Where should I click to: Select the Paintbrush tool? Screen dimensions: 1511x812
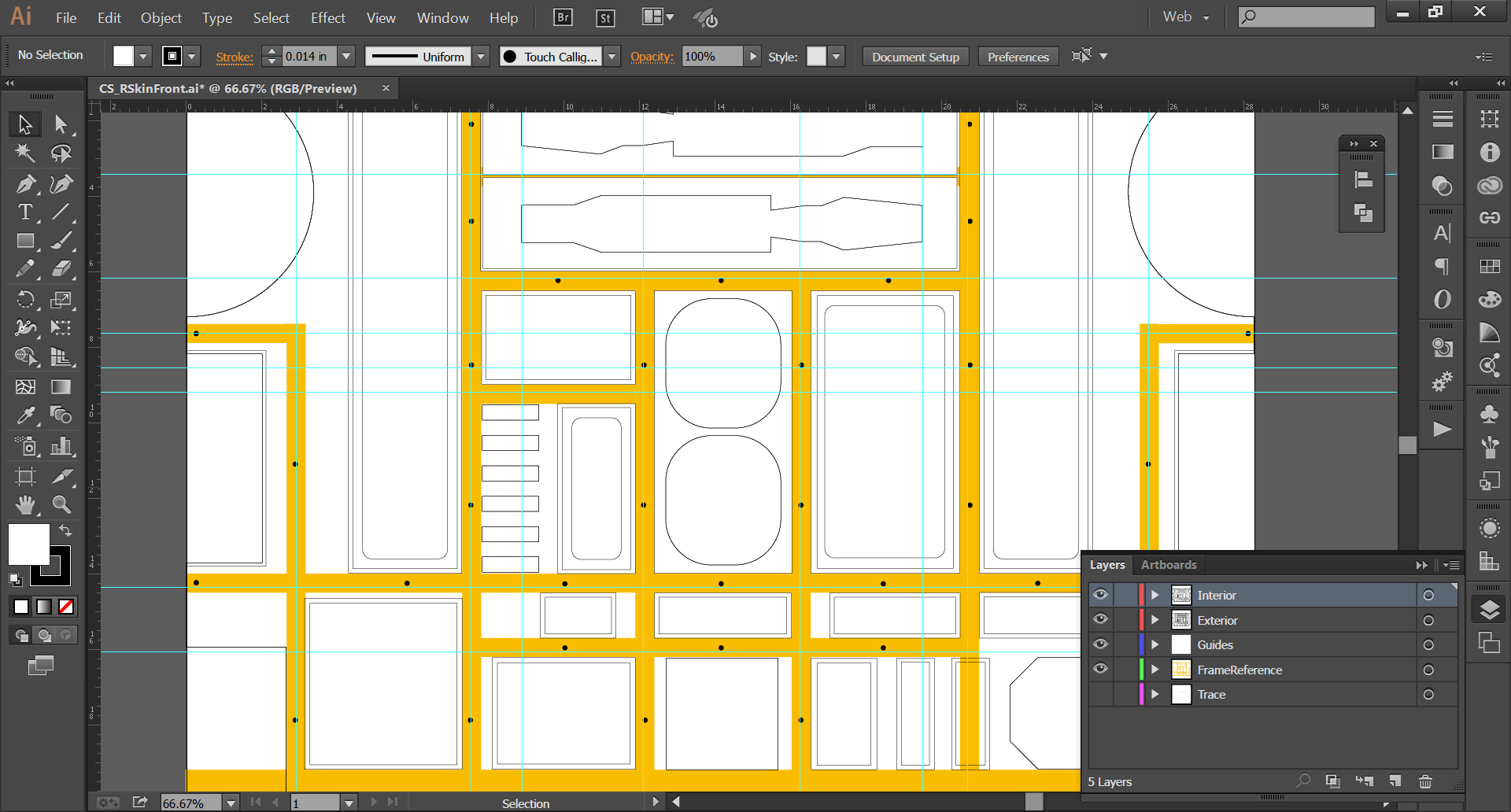61,241
